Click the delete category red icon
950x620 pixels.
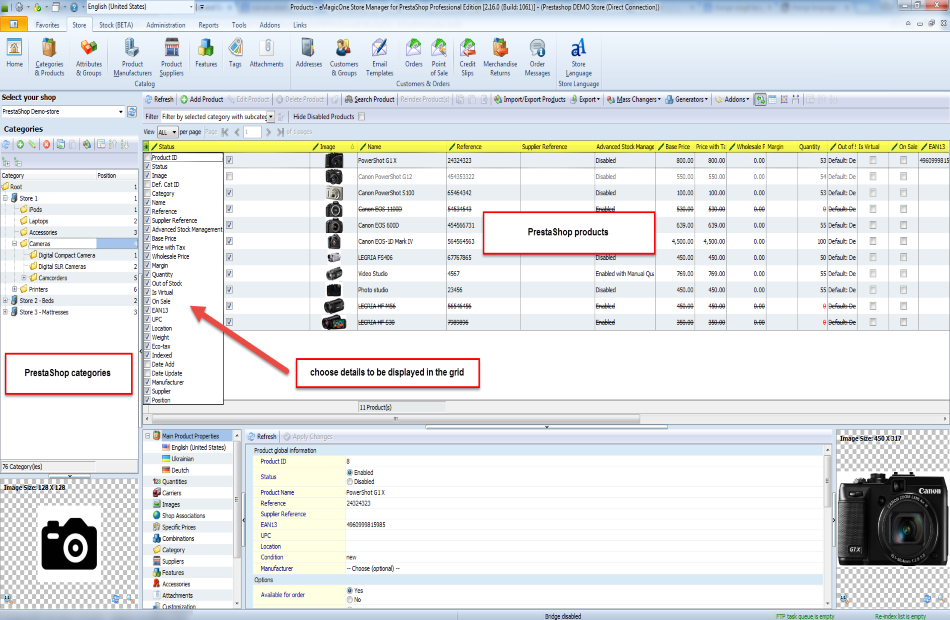click(x=46, y=144)
